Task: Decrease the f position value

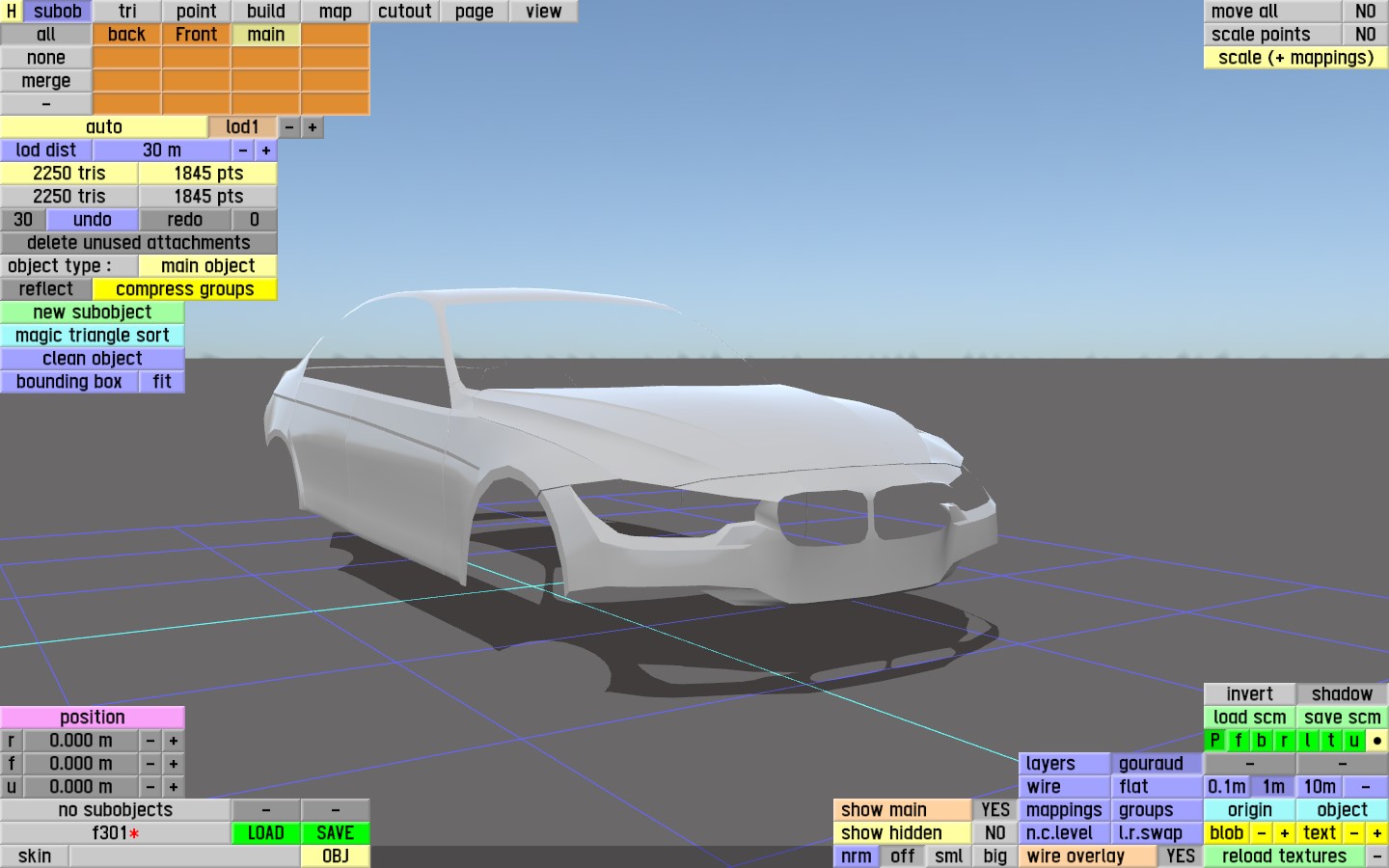Action: click(x=150, y=764)
